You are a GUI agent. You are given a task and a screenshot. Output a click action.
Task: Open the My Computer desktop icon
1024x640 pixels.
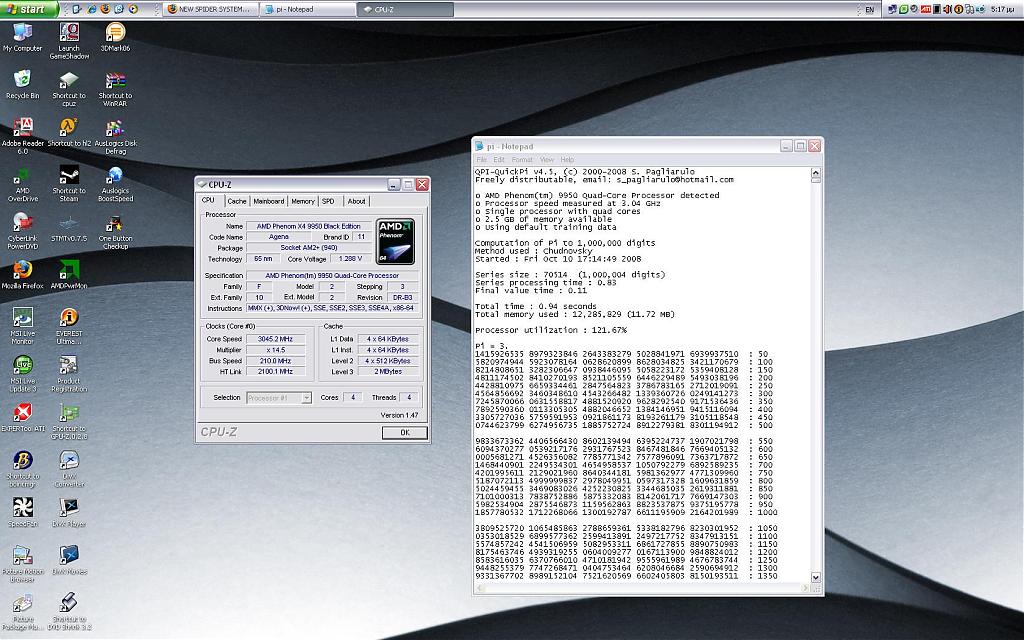click(22, 37)
